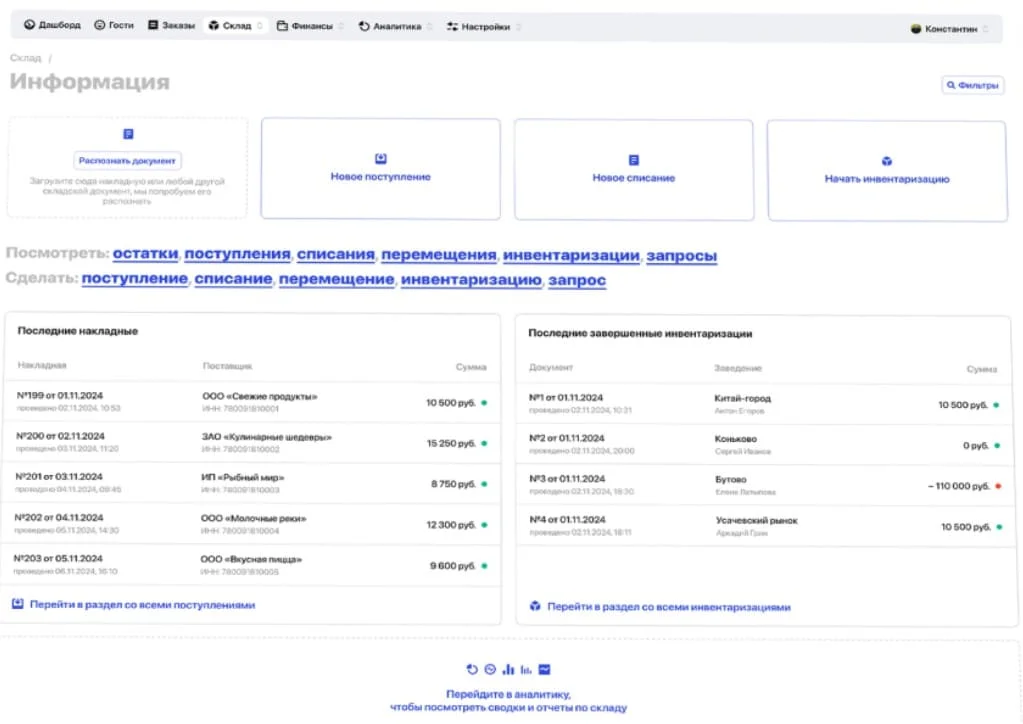1023x724 pixels.
Task: Click the bar chart icon above analytics text
Action: tap(508, 669)
